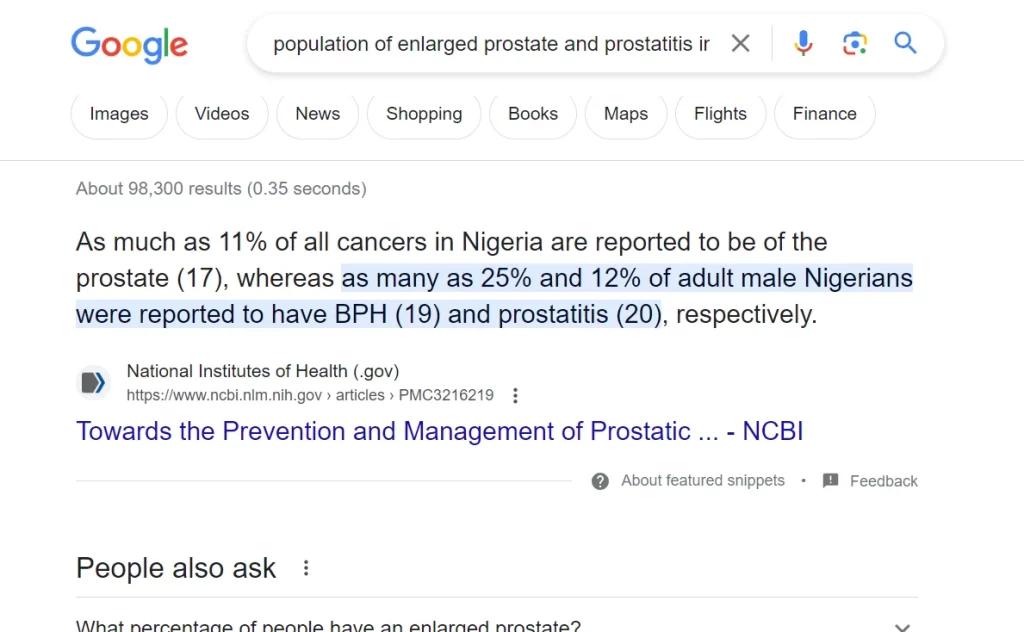Click the NIH site favicon
The height and width of the screenshot is (632, 1024).
tap(93, 382)
